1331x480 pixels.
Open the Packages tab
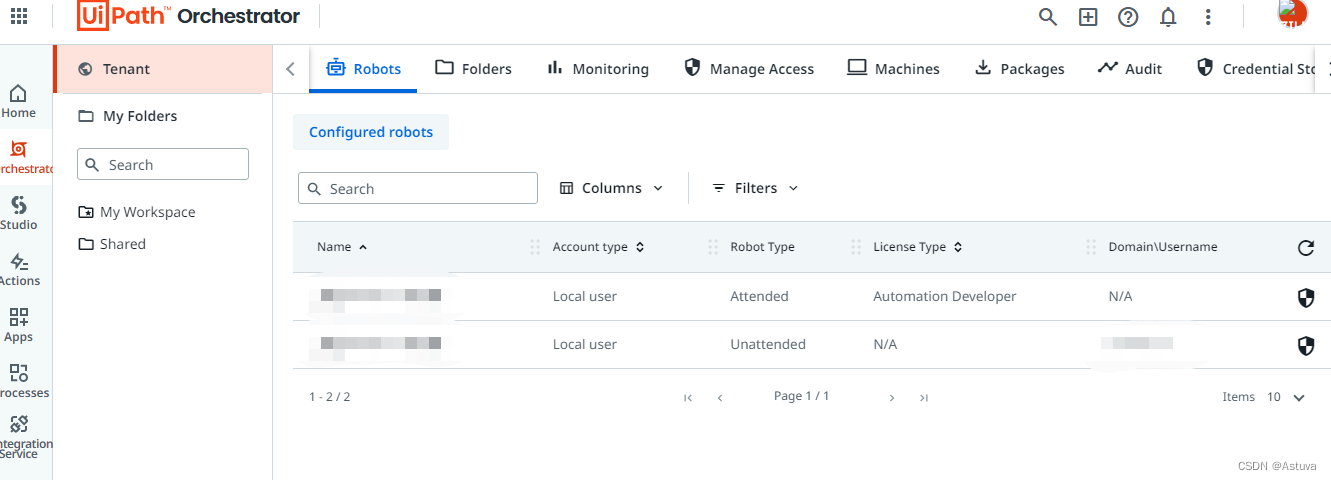1019,69
